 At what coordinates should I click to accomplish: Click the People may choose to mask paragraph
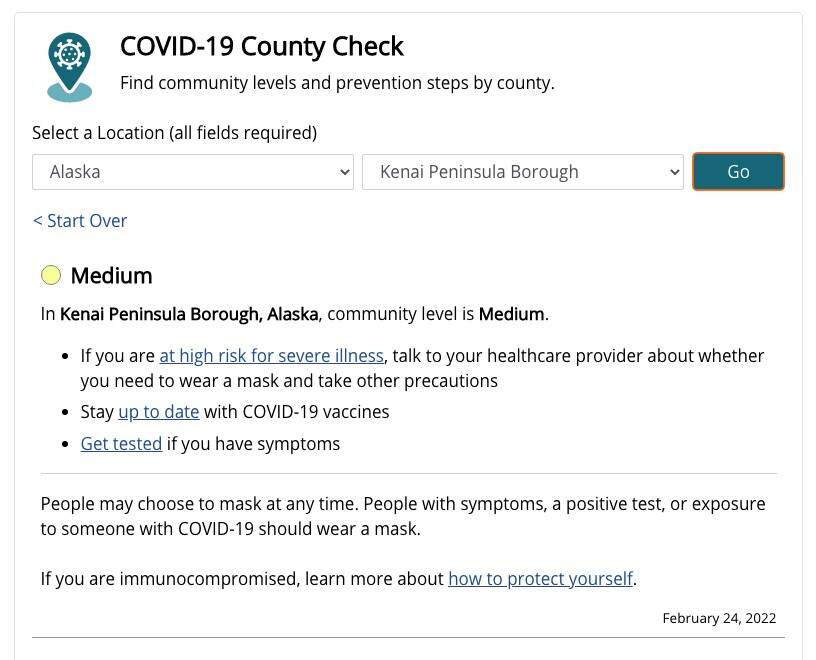[x=403, y=516]
